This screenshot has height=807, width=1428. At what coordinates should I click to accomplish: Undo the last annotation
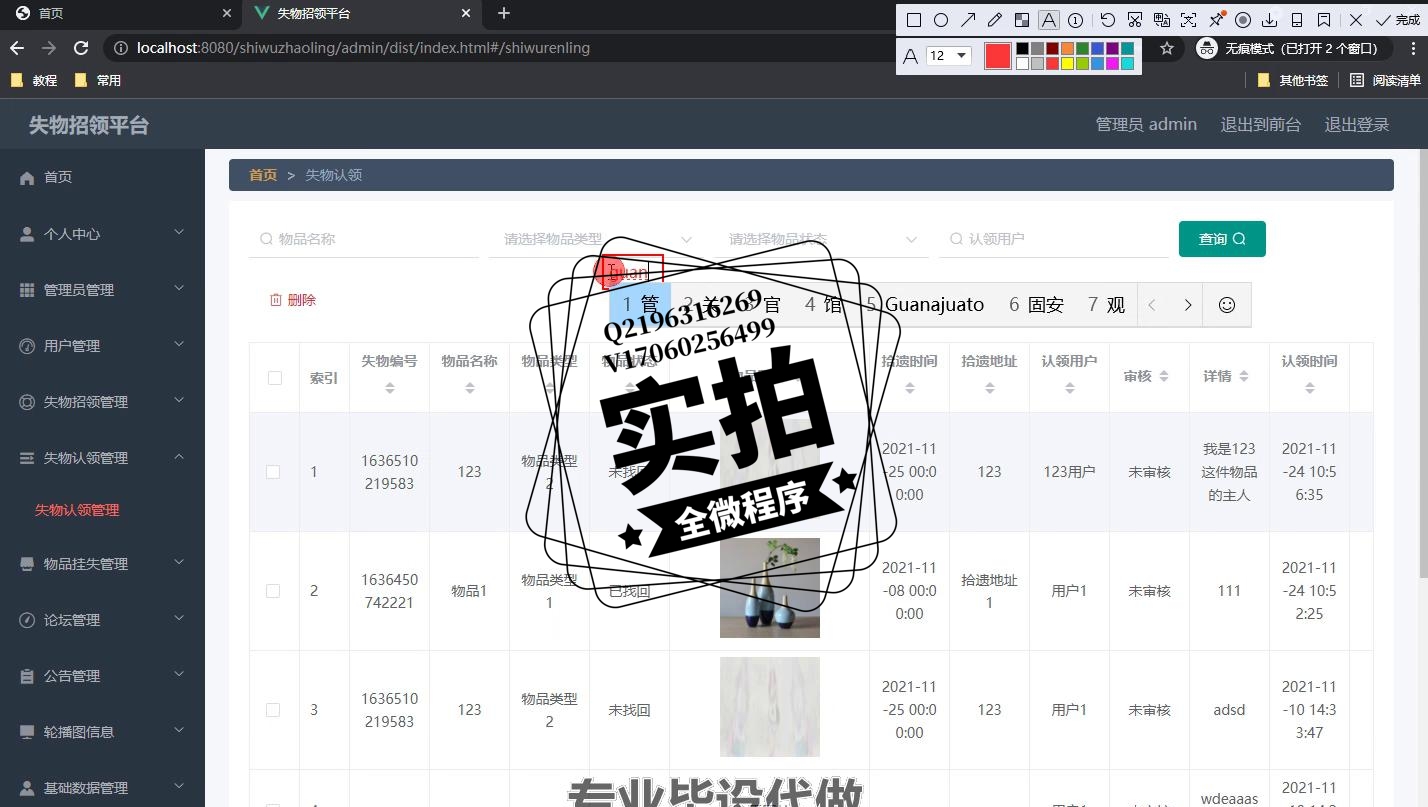coord(1107,20)
